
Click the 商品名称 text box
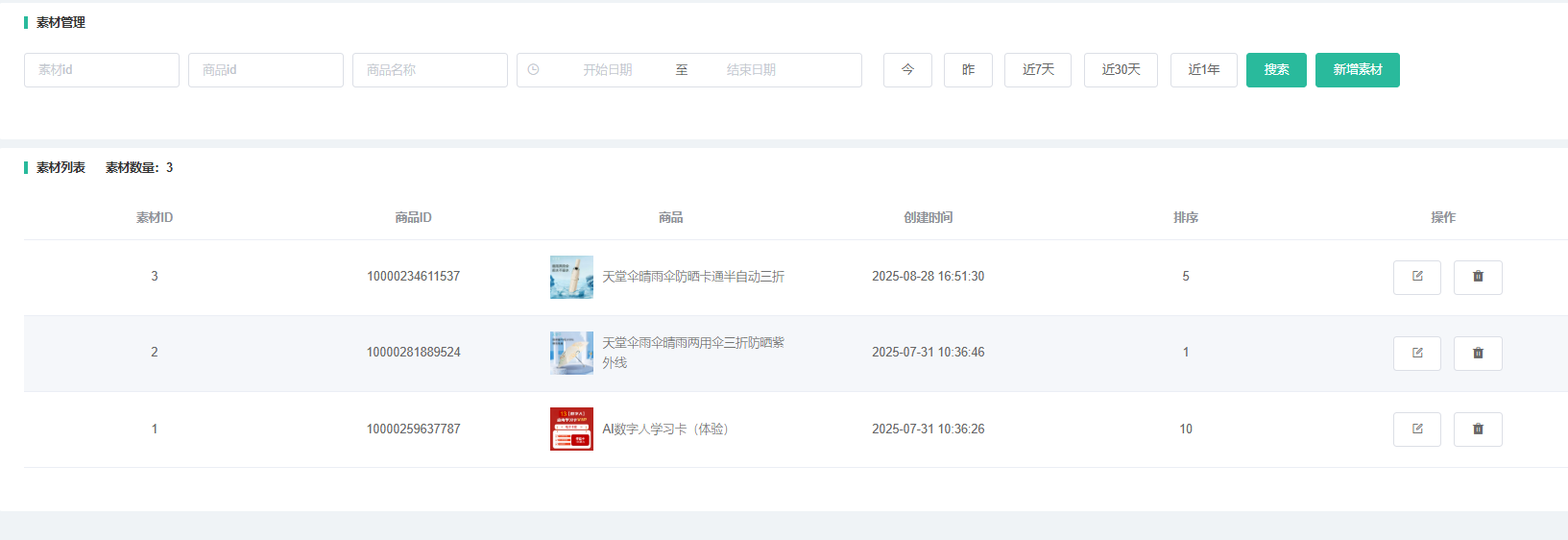(x=430, y=70)
